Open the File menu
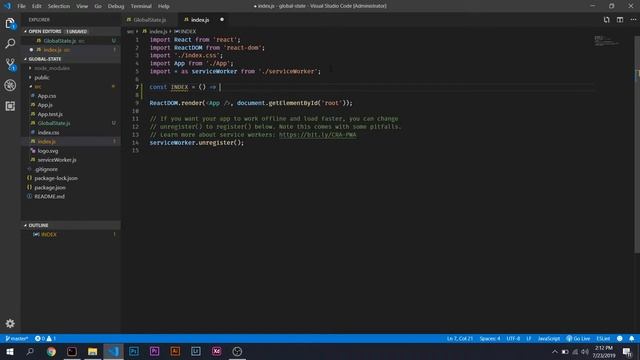The height and width of the screenshot is (360, 640). click(21, 6)
